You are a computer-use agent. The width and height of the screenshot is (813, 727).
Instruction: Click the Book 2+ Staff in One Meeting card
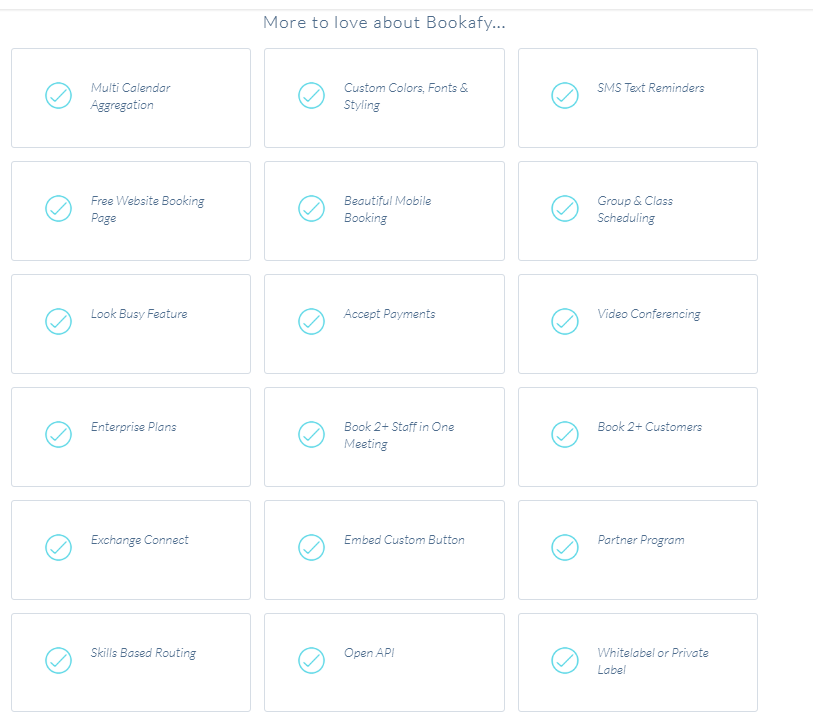point(384,435)
